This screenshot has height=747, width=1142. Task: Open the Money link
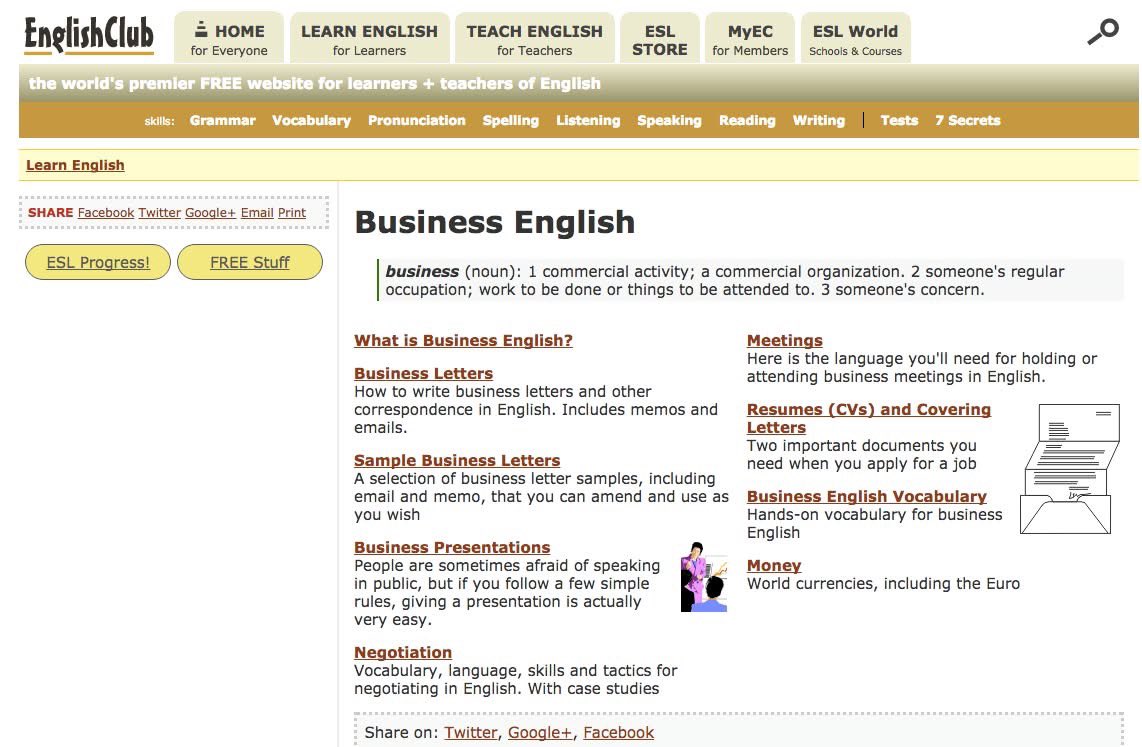point(773,565)
